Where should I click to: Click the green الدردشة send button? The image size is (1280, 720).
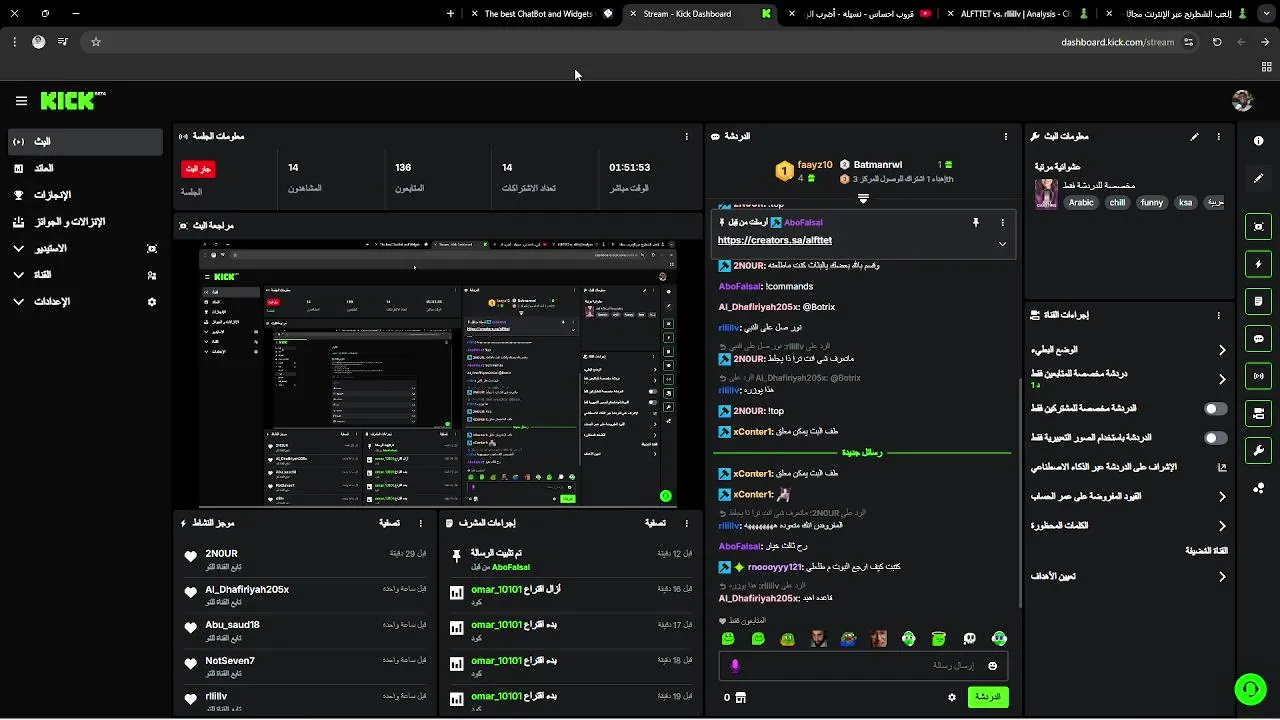click(987, 697)
